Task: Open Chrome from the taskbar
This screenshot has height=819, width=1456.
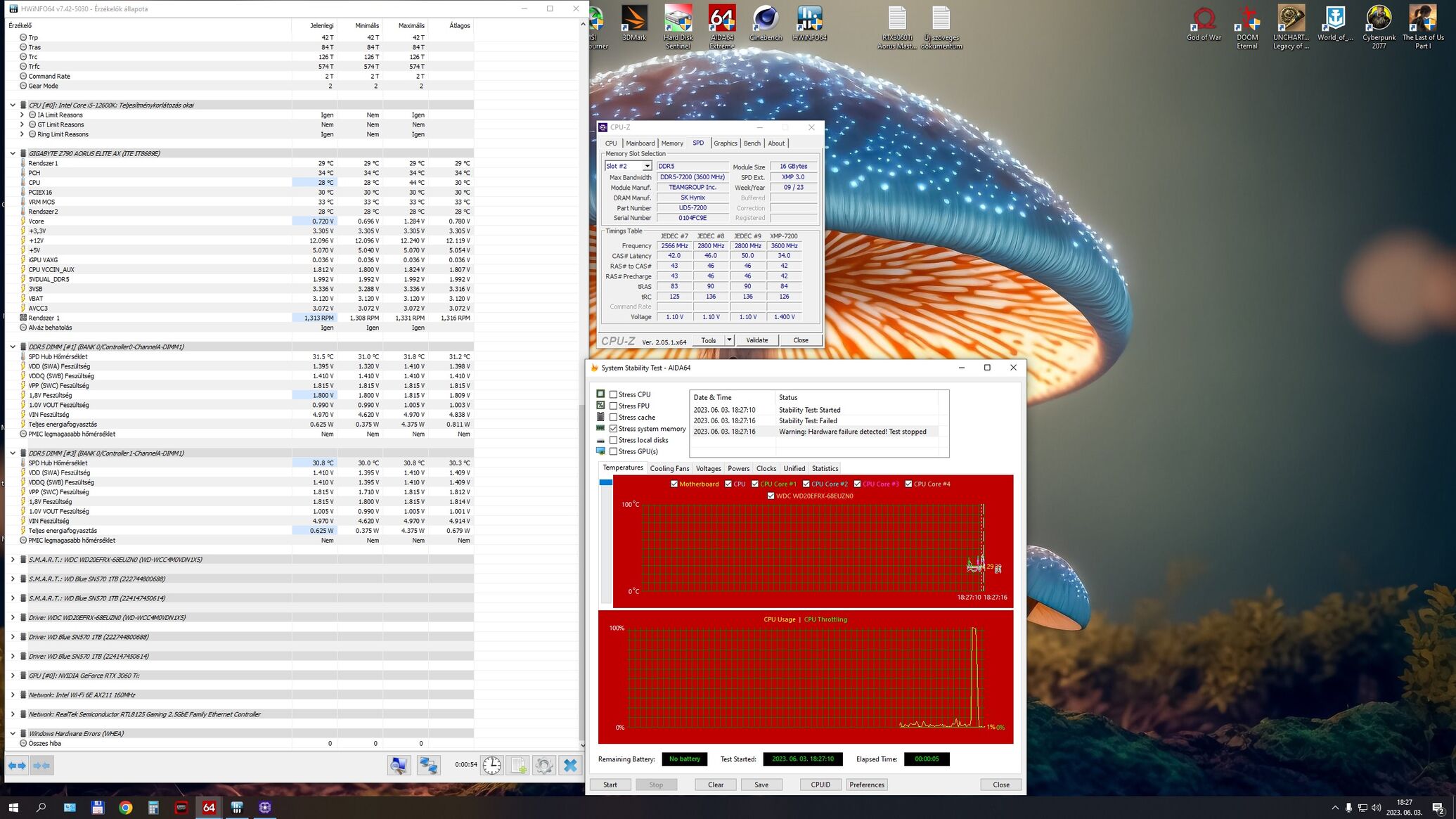Action: click(125, 807)
